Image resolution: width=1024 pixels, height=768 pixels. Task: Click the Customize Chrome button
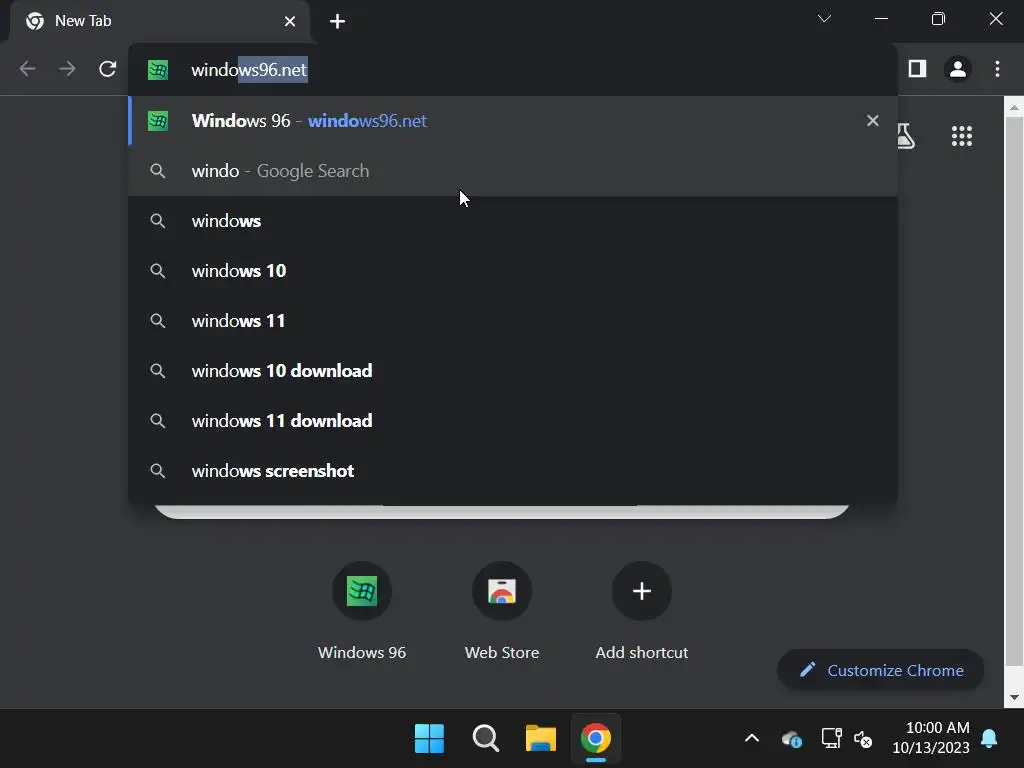click(880, 670)
